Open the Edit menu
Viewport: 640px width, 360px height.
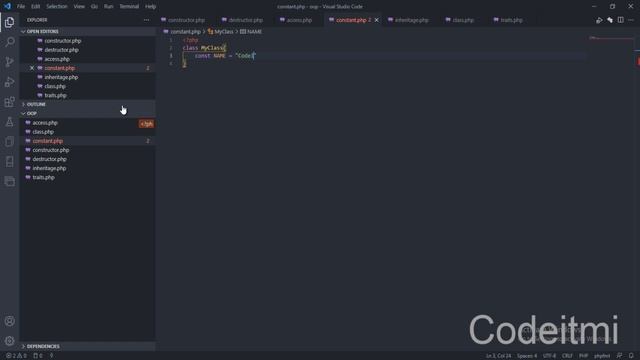coord(36,7)
